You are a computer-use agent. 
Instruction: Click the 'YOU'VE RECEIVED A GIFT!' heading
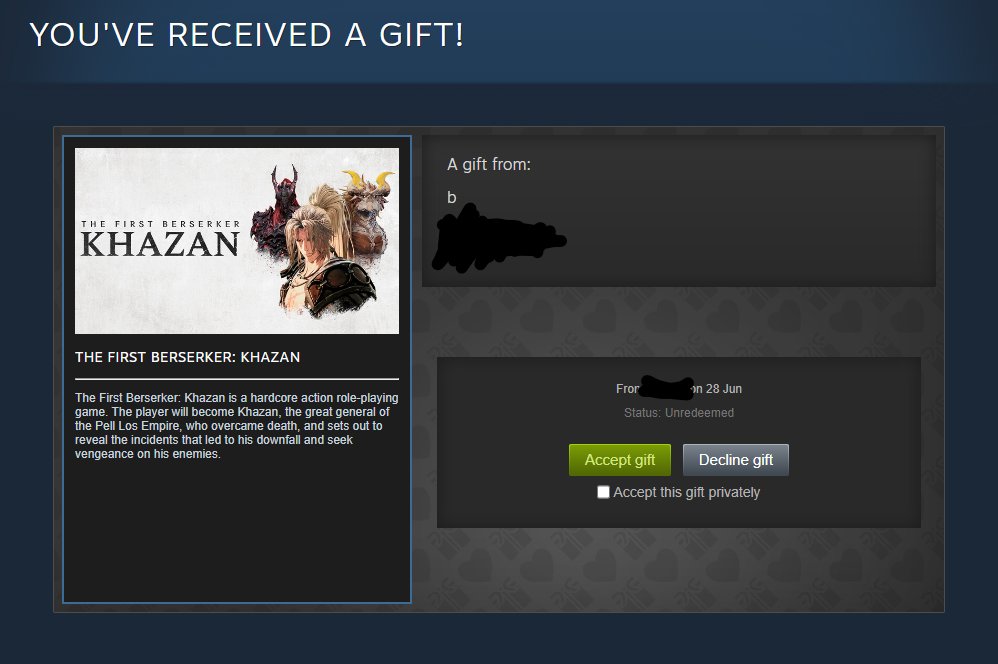(x=247, y=35)
